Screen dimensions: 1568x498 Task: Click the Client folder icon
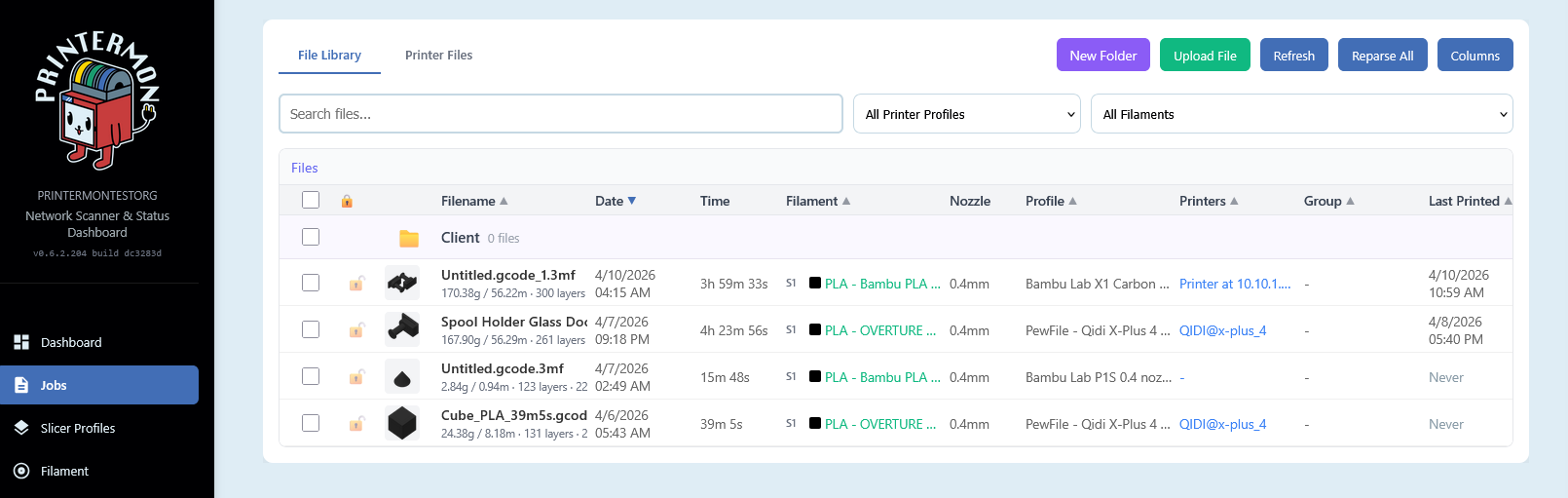click(x=409, y=238)
